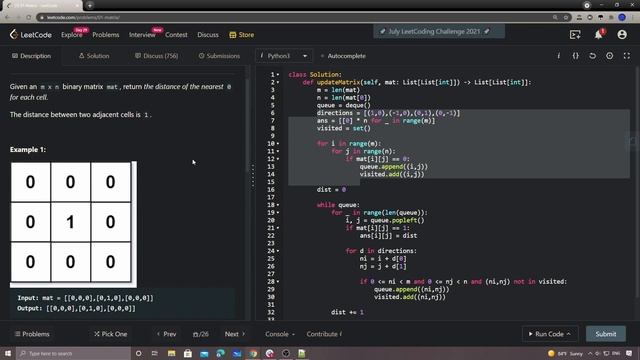Open Problems in the top navigation
The image size is (640, 360).
[x=106, y=35]
